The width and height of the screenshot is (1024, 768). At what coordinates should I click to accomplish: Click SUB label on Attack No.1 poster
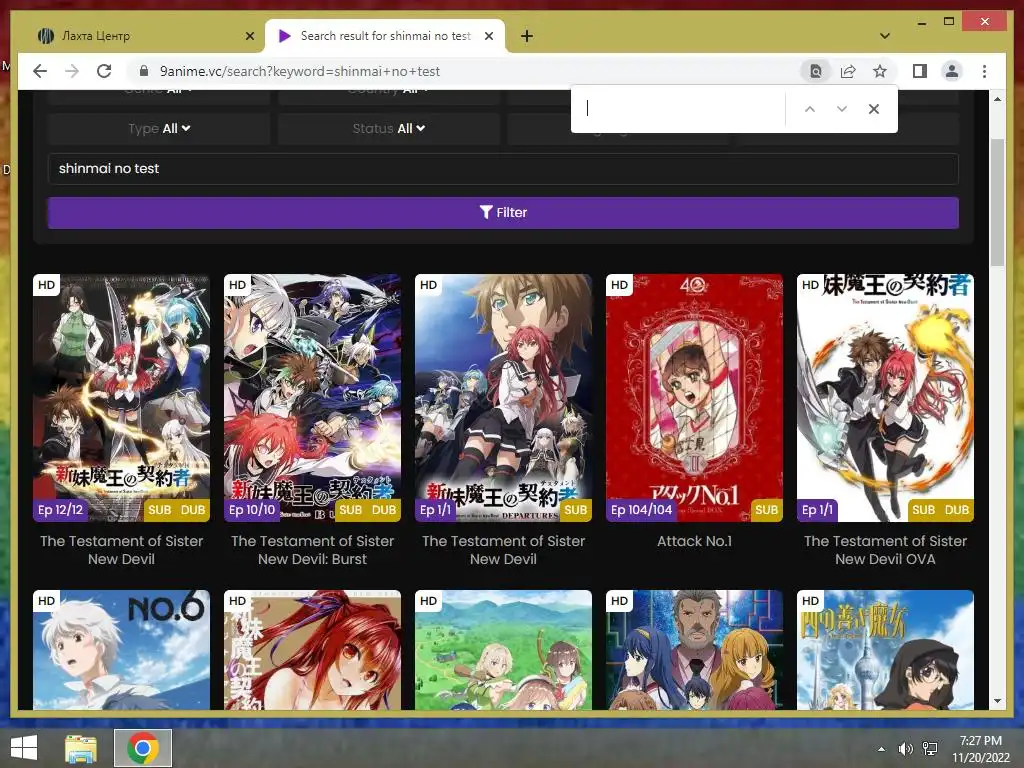(x=766, y=510)
